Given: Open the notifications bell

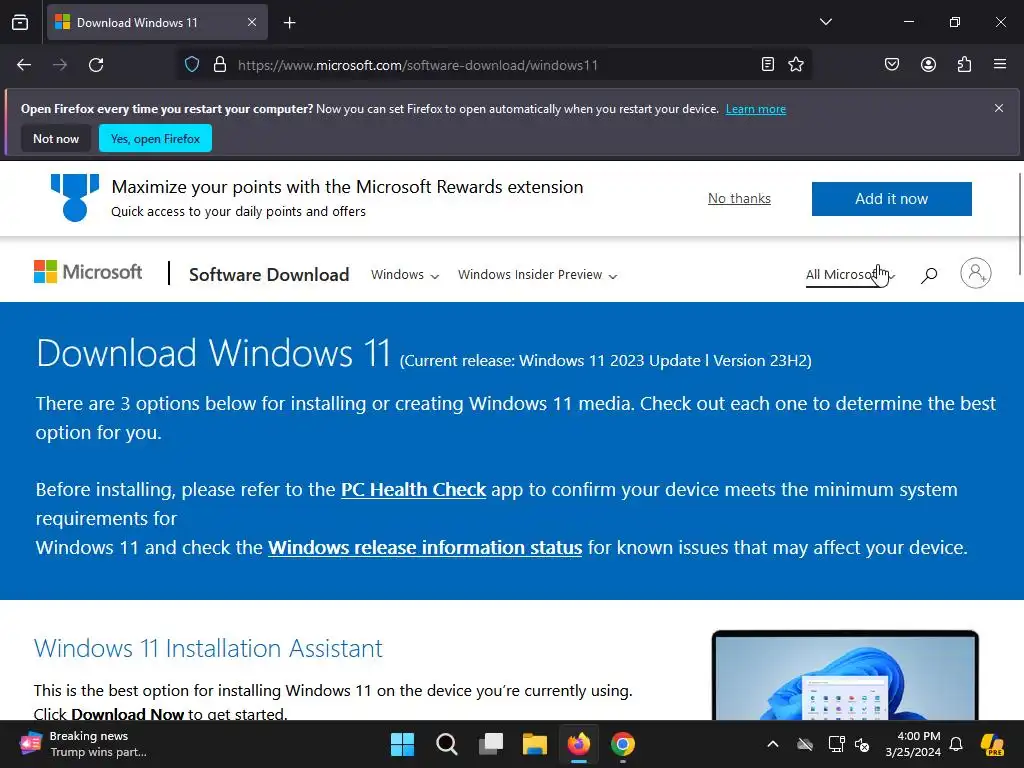Looking at the screenshot, I should coord(956,744).
